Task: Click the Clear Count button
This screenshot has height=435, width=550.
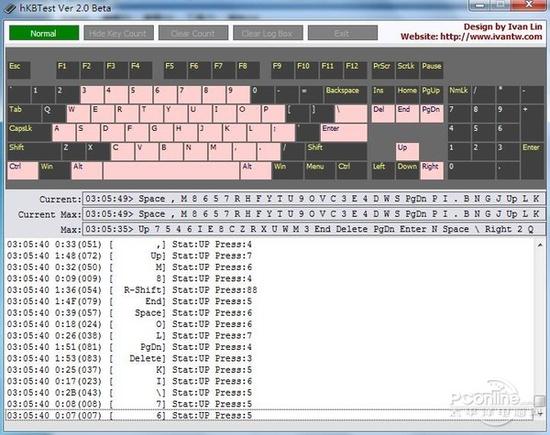Action: [x=193, y=33]
